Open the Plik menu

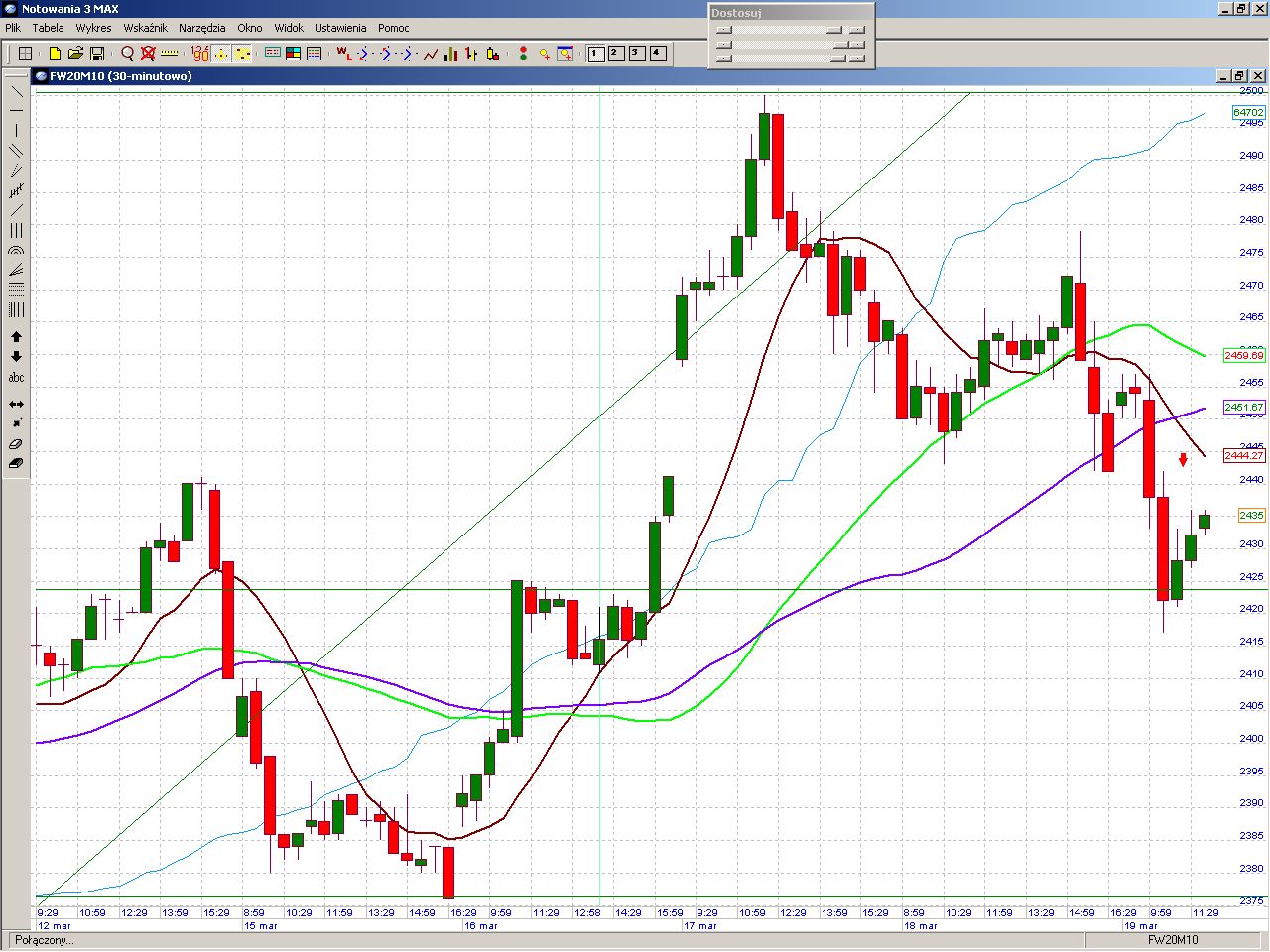tap(13, 28)
